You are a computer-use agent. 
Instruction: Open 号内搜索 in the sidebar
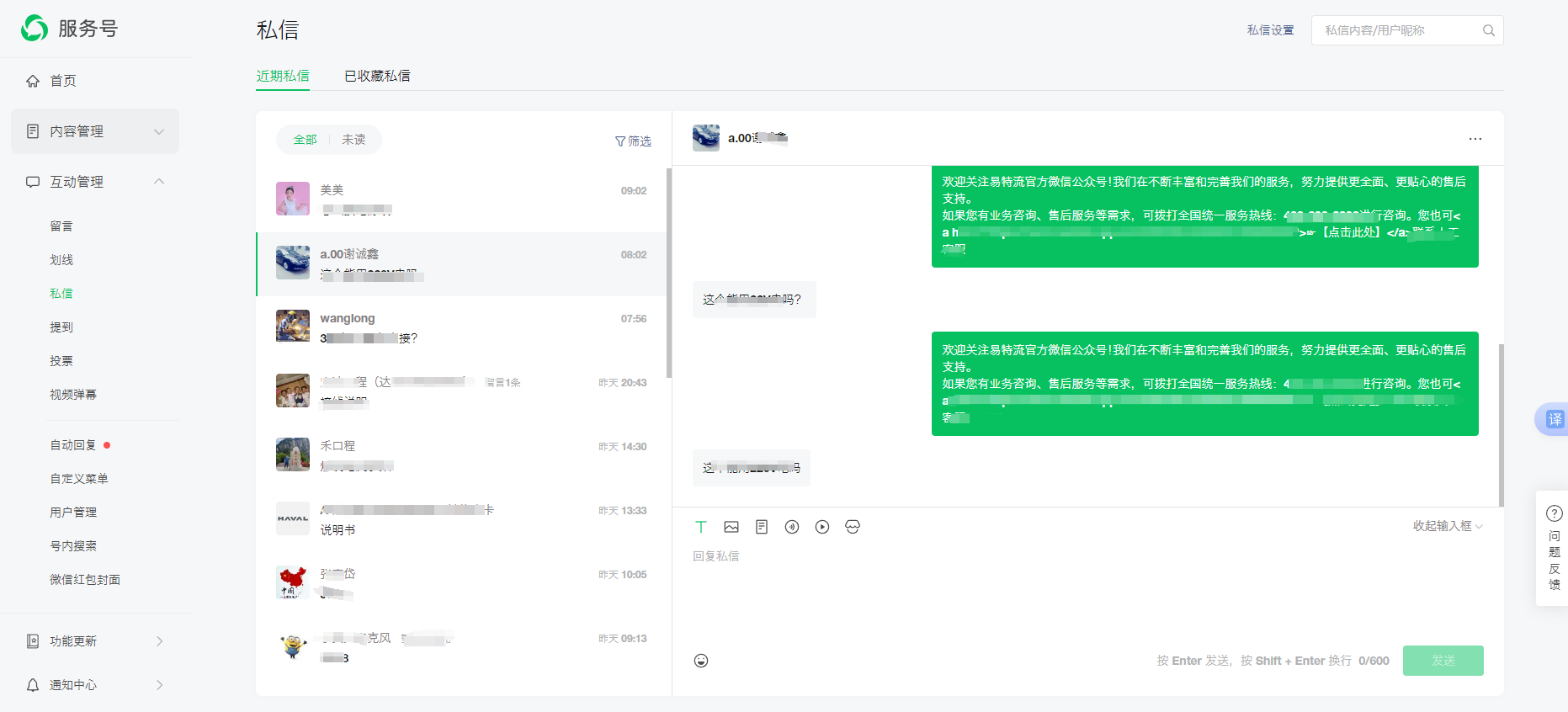coord(73,546)
